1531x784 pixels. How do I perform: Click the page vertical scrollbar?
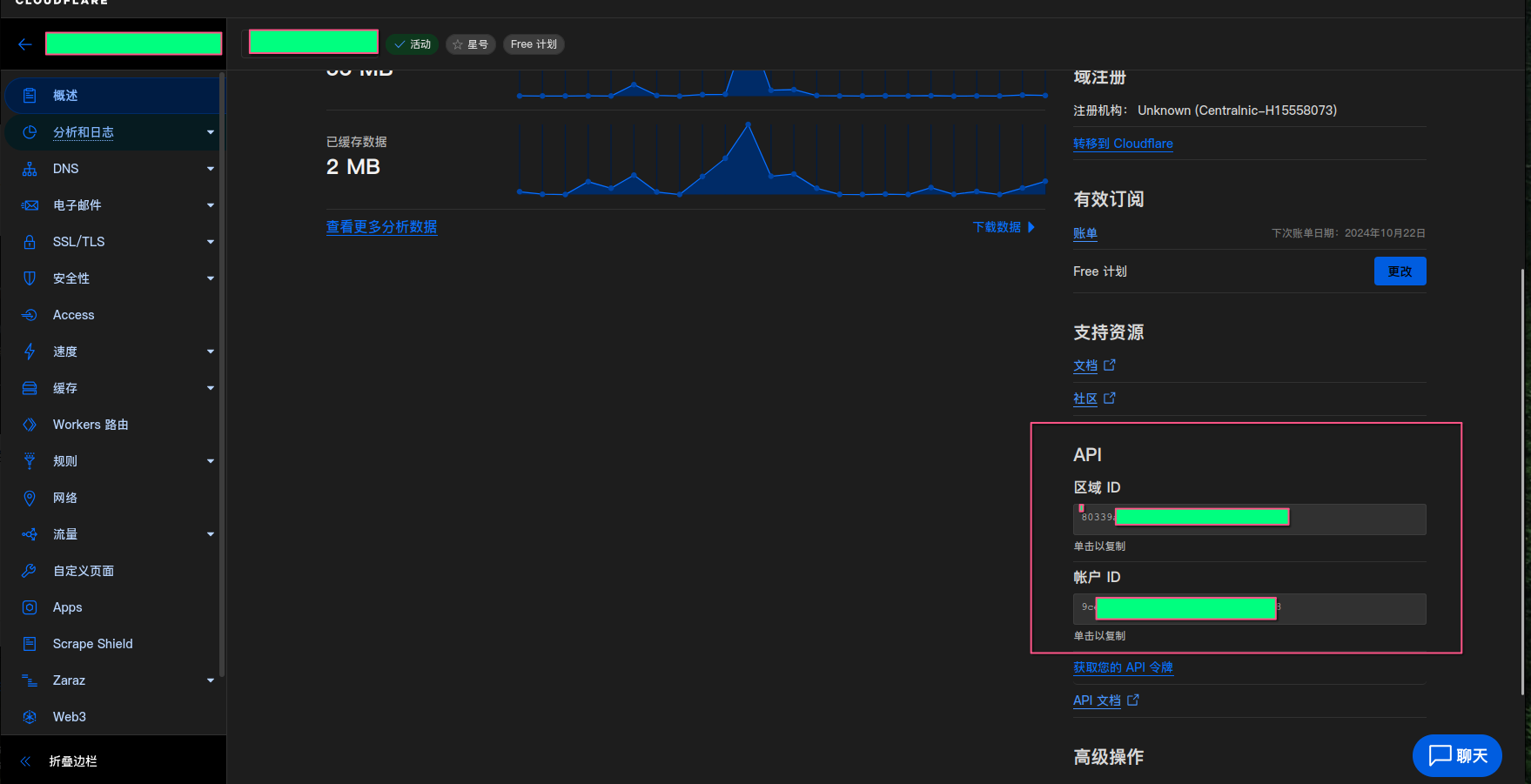pyautogui.click(x=1522, y=482)
